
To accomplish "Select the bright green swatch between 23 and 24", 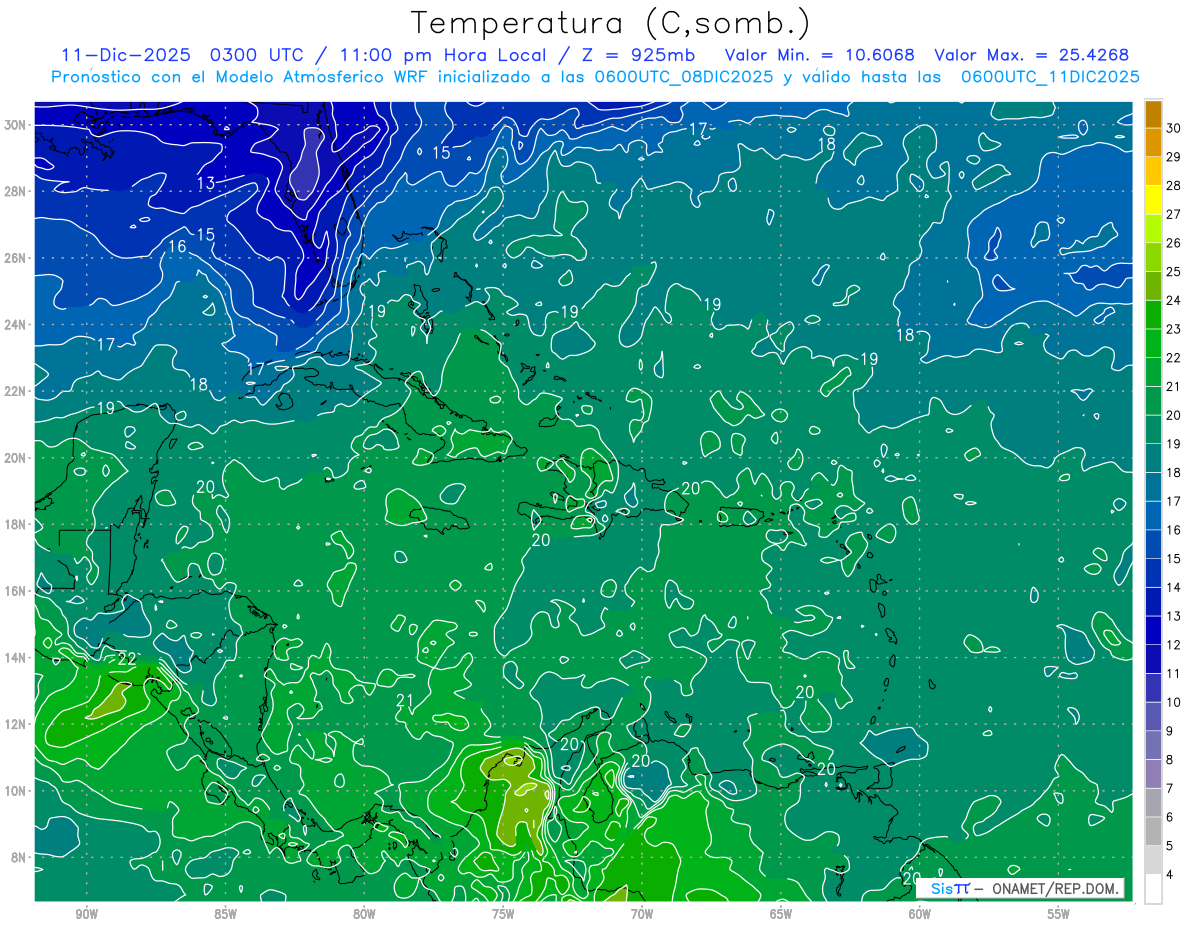I will pyautogui.click(x=1153, y=315).
